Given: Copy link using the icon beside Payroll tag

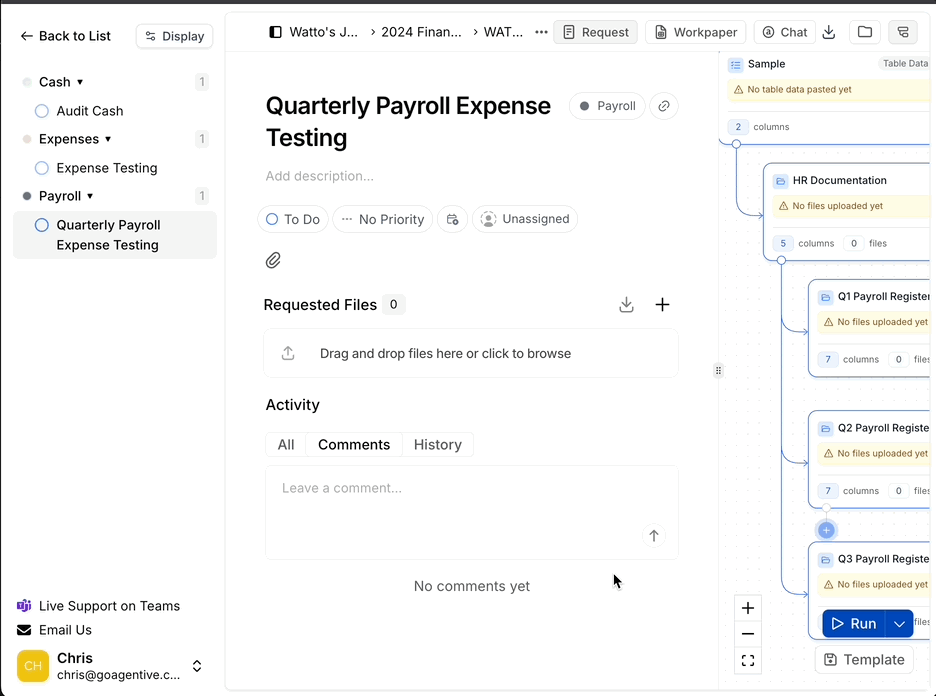Looking at the screenshot, I should [663, 105].
